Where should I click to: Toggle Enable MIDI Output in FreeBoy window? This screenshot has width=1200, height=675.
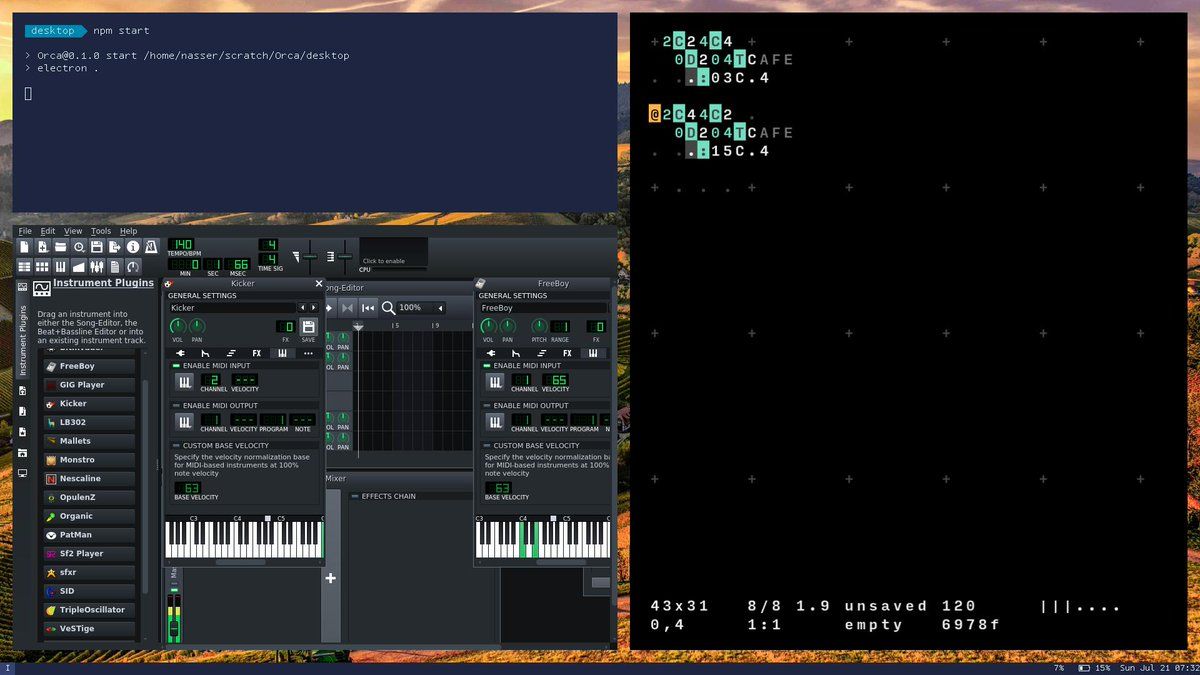[487, 406]
